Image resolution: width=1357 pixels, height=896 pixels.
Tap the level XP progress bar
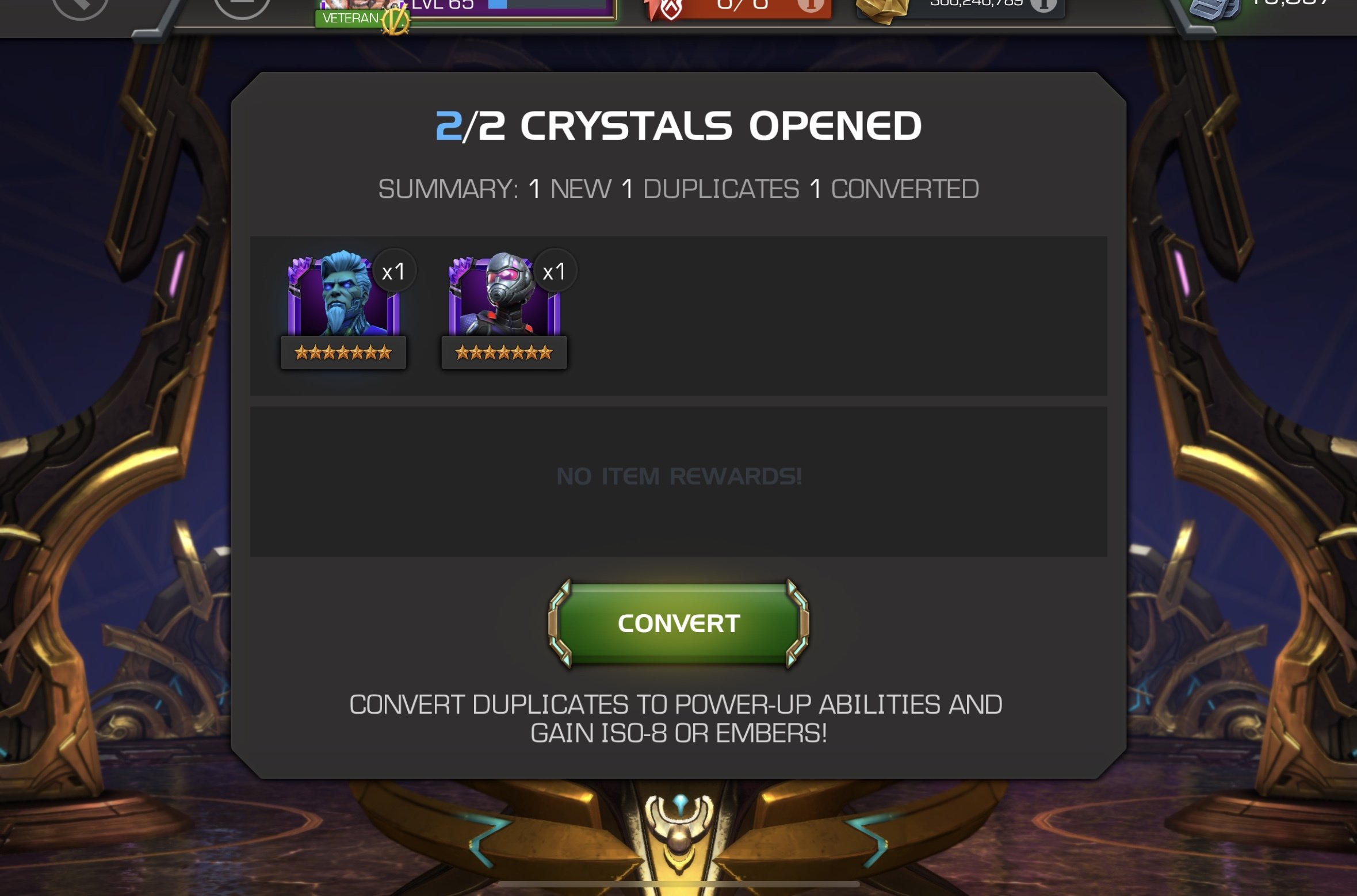tap(548, 5)
